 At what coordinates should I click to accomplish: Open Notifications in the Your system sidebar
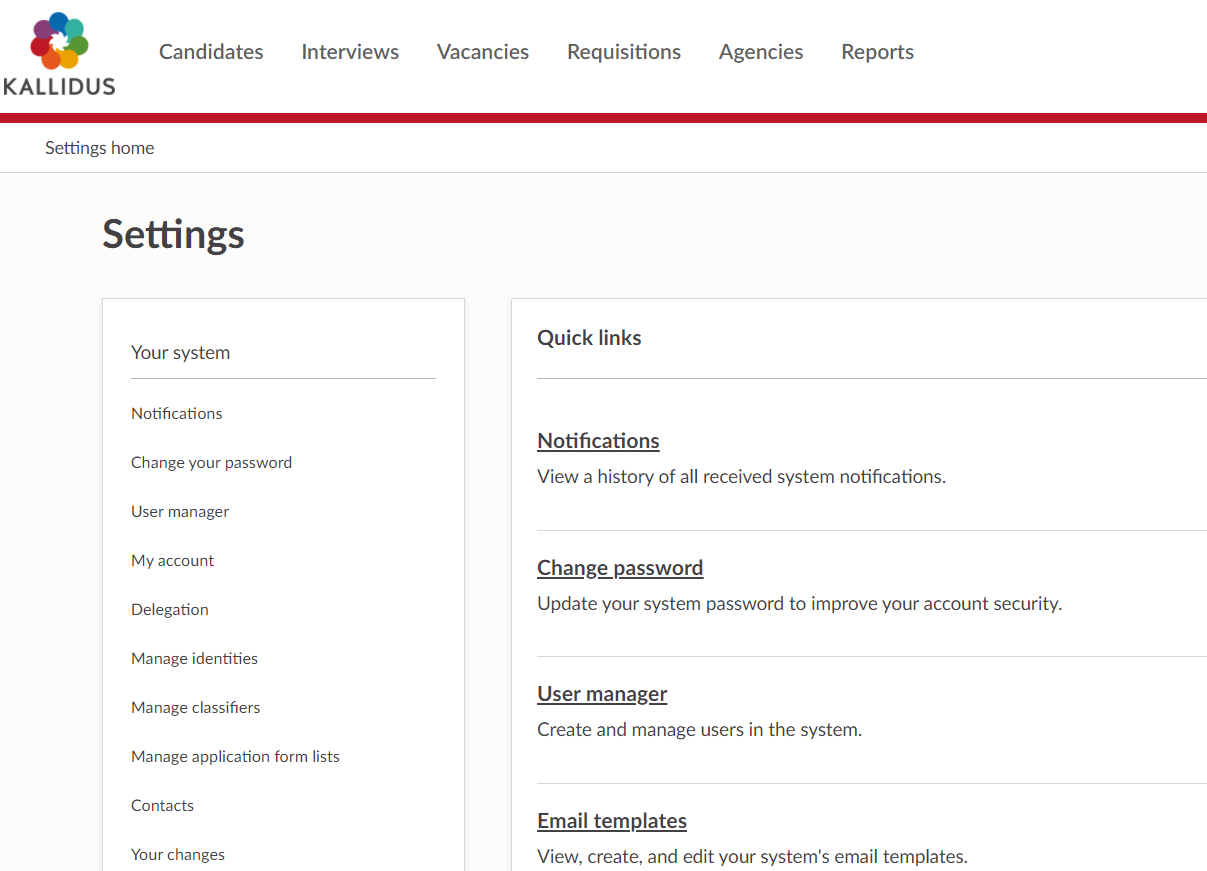[x=177, y=414]
